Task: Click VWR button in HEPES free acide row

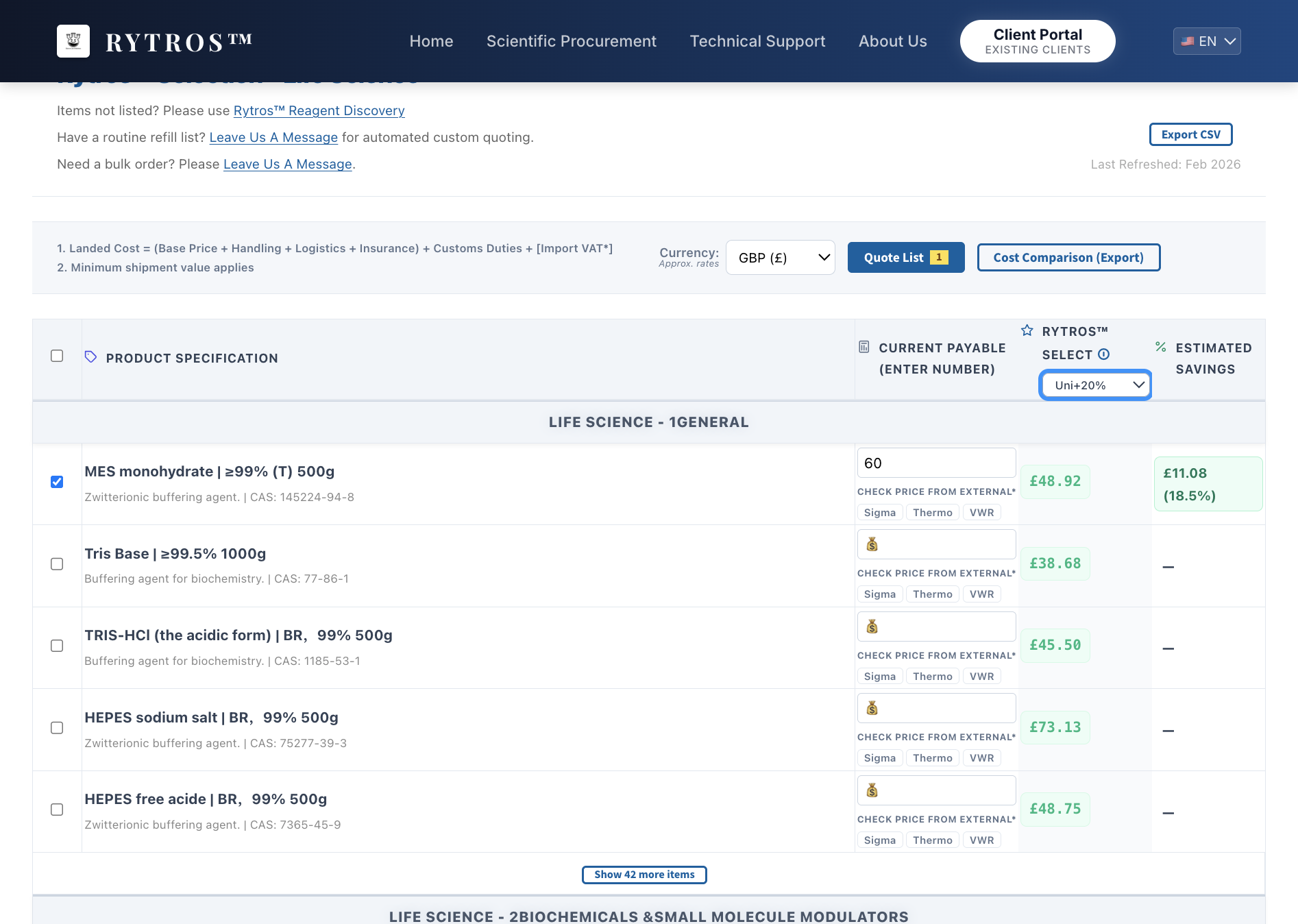Action: pos(982,840)
